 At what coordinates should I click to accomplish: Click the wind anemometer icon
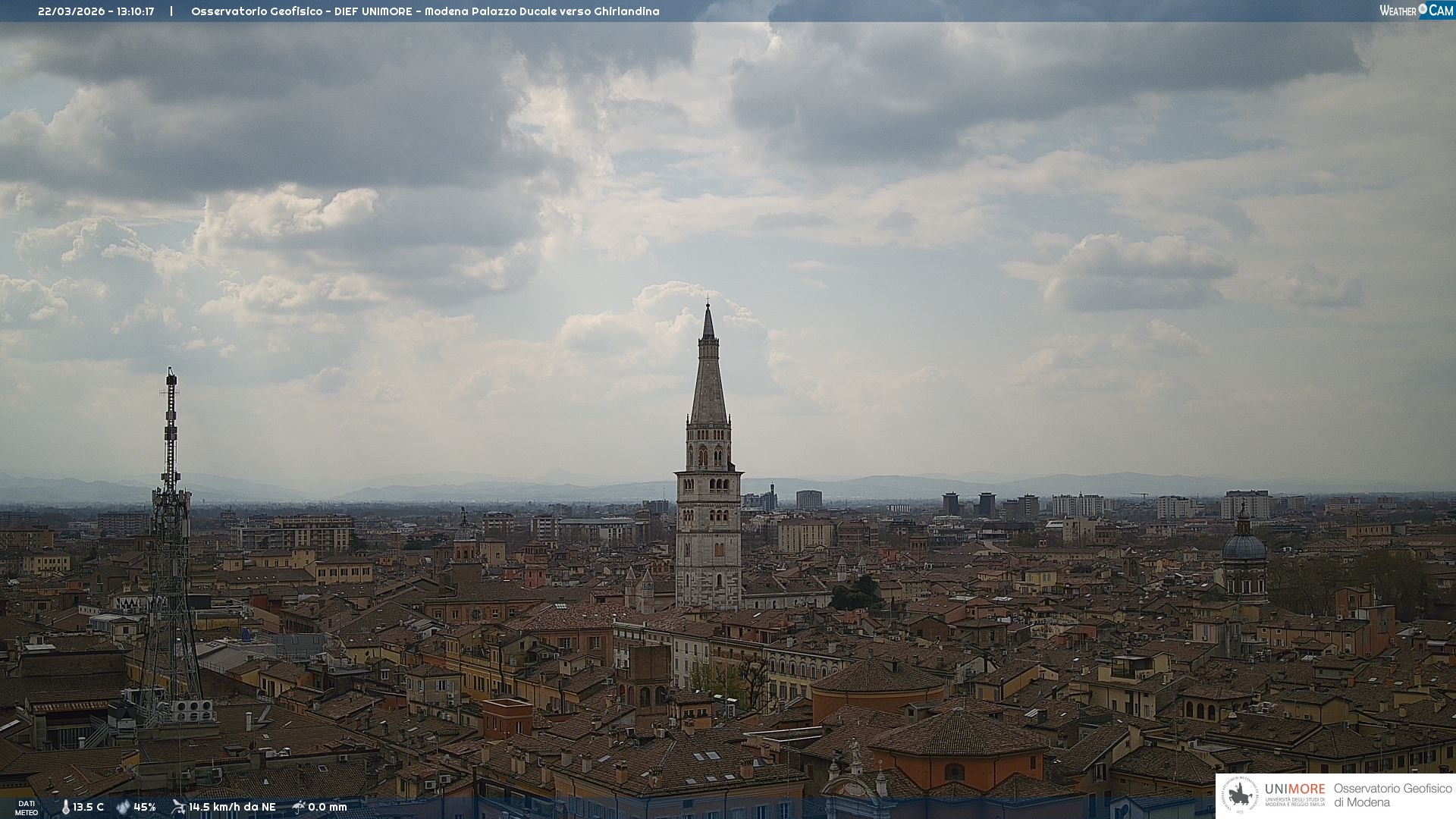pos(178,807)
